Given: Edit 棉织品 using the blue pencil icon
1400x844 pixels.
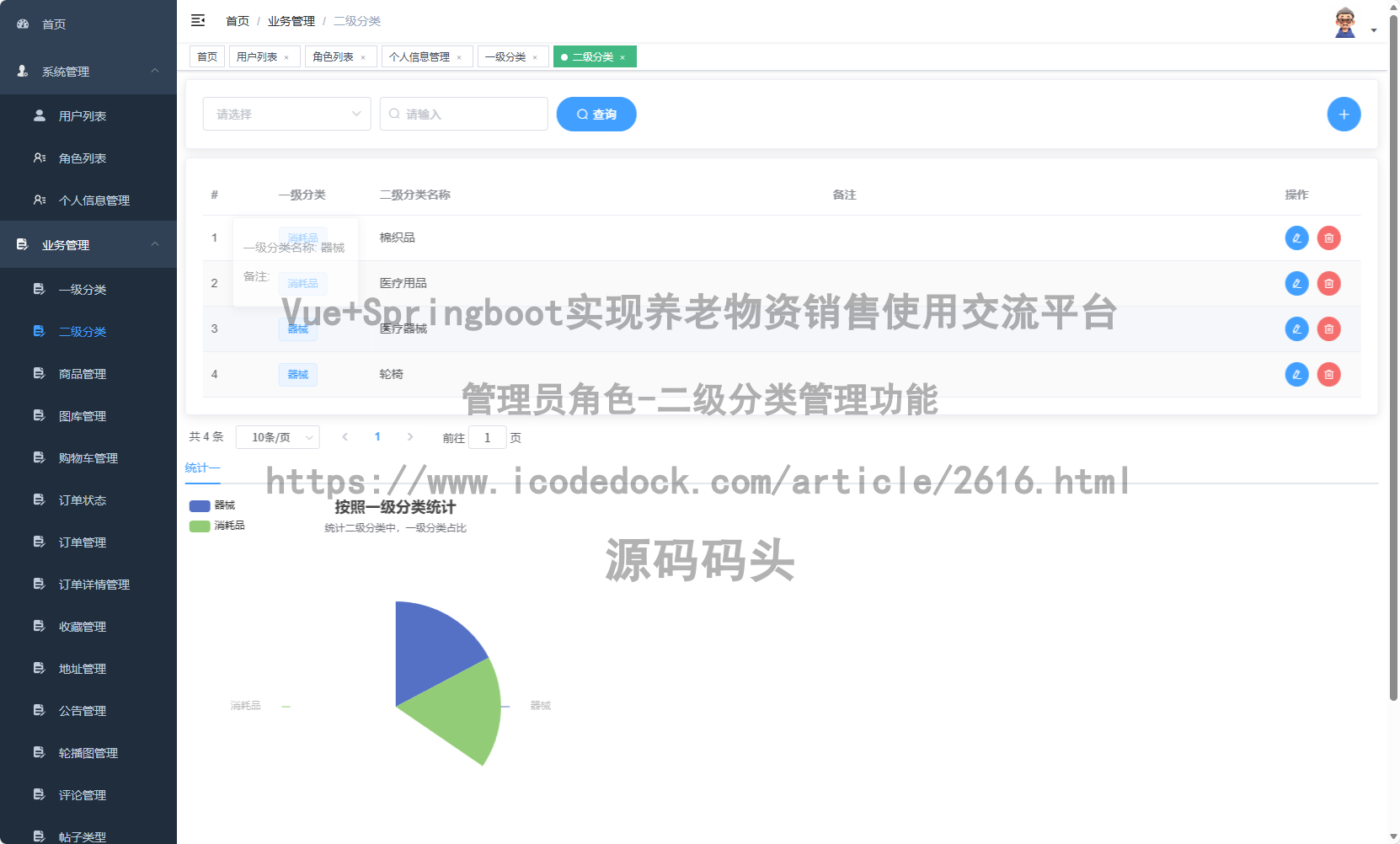Looking at the screenshot, I should (1296, 238).
